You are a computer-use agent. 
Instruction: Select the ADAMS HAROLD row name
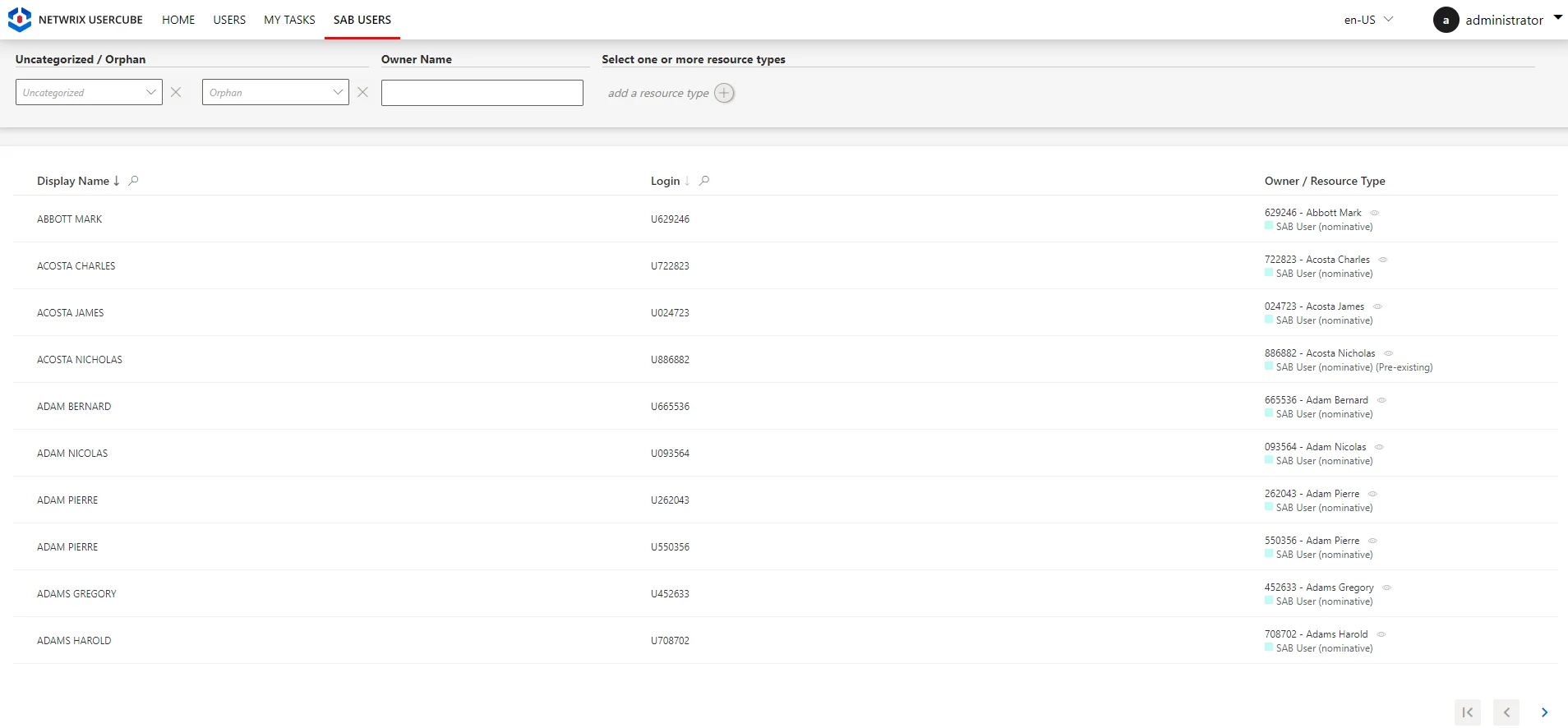point(74,641)
